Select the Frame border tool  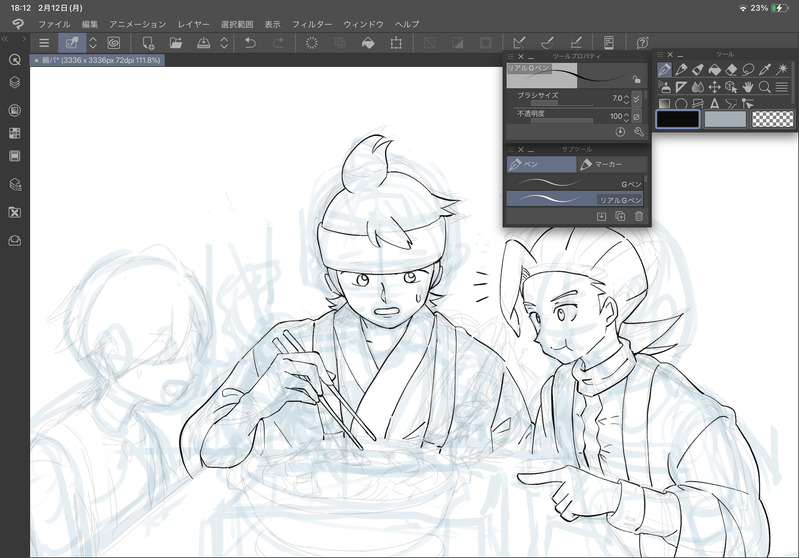point(698,104)
